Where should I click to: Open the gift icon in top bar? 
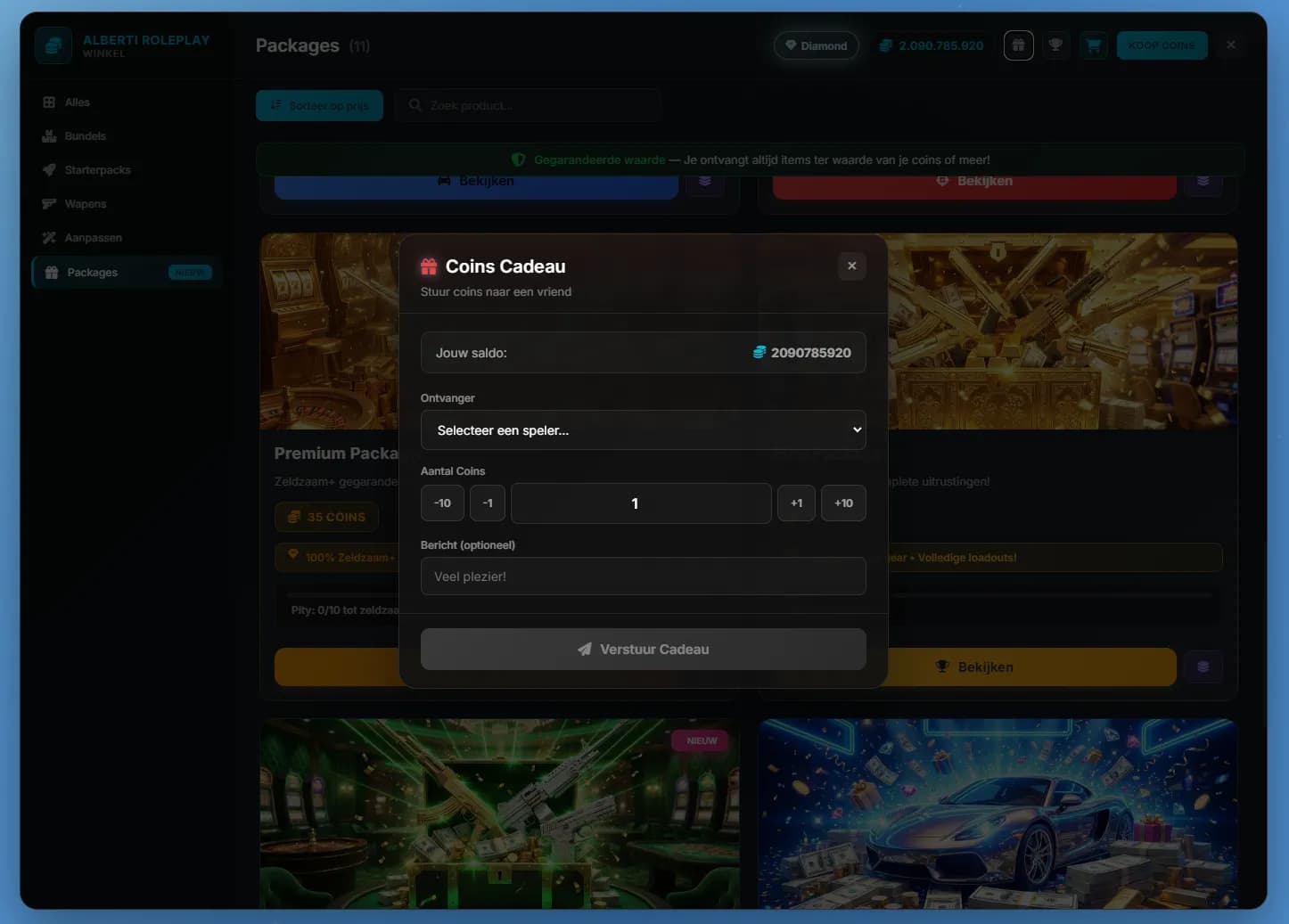pos(1018,45)
